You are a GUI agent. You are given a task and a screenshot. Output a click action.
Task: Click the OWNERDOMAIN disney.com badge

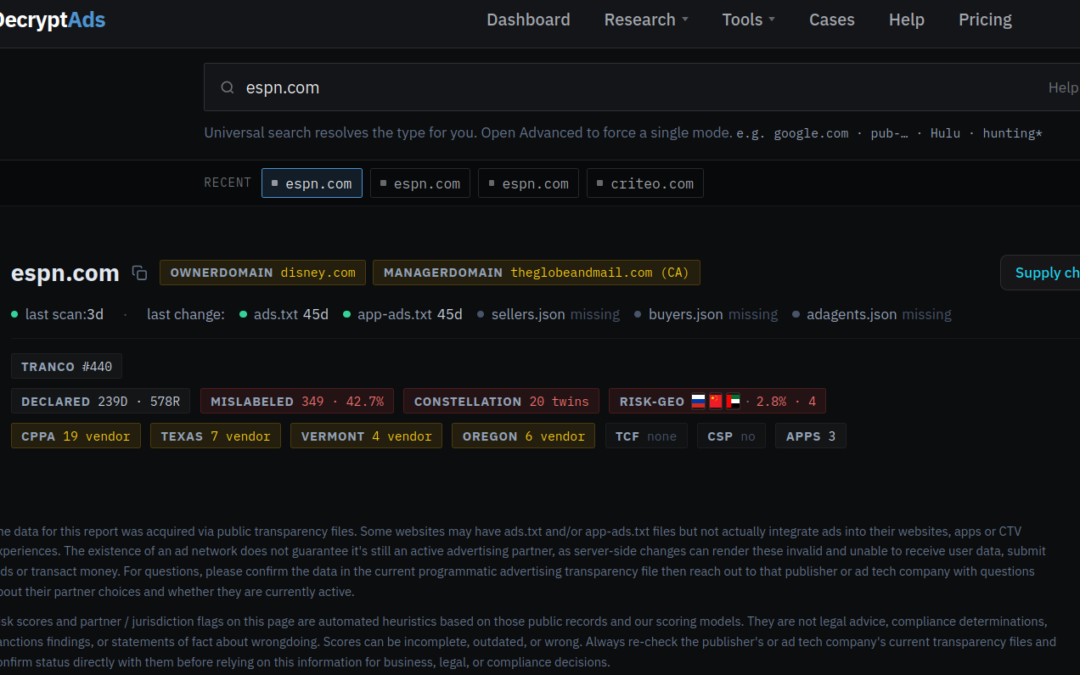[262, 273]
